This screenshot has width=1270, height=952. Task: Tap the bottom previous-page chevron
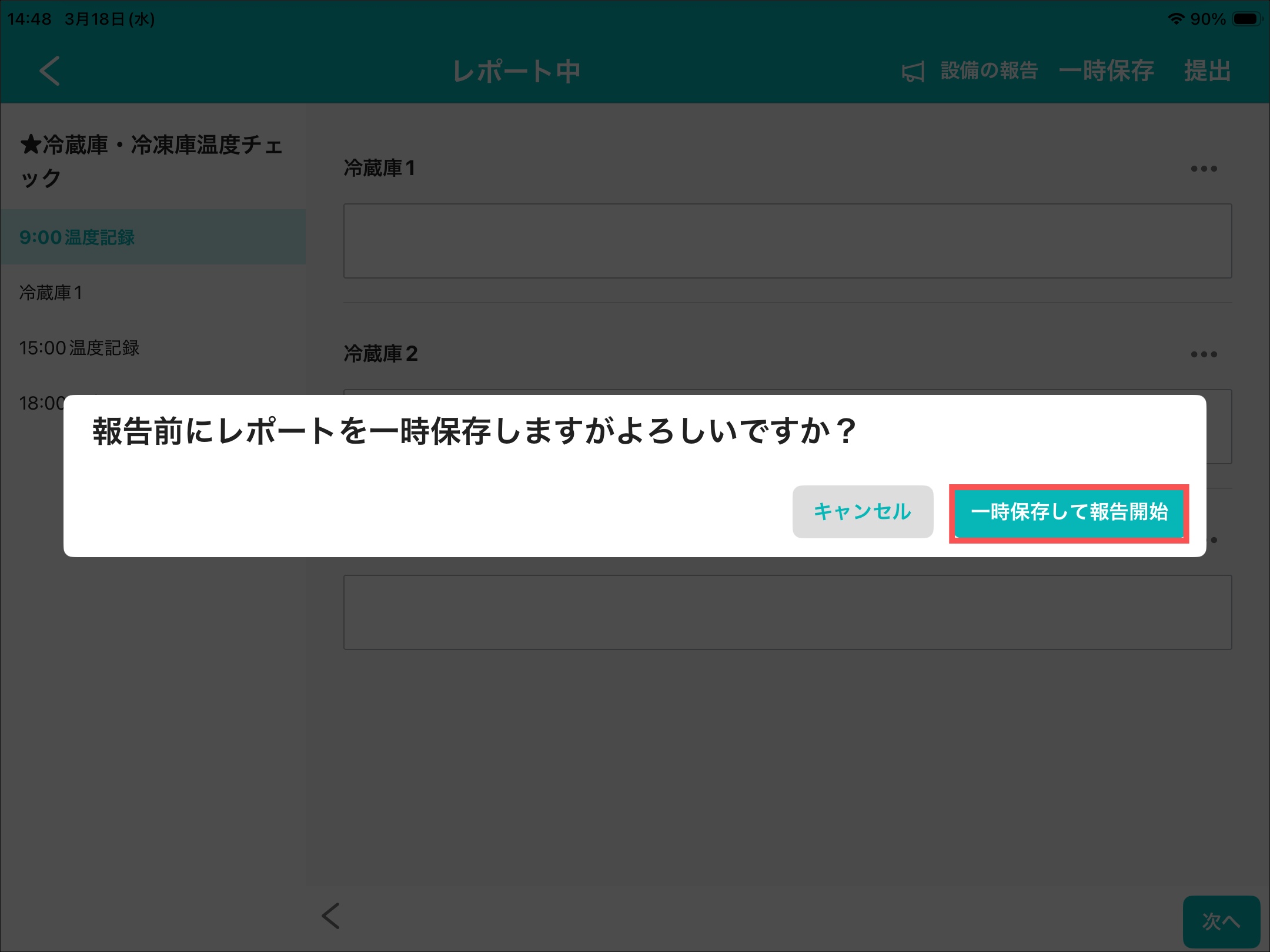click(331, 916)
